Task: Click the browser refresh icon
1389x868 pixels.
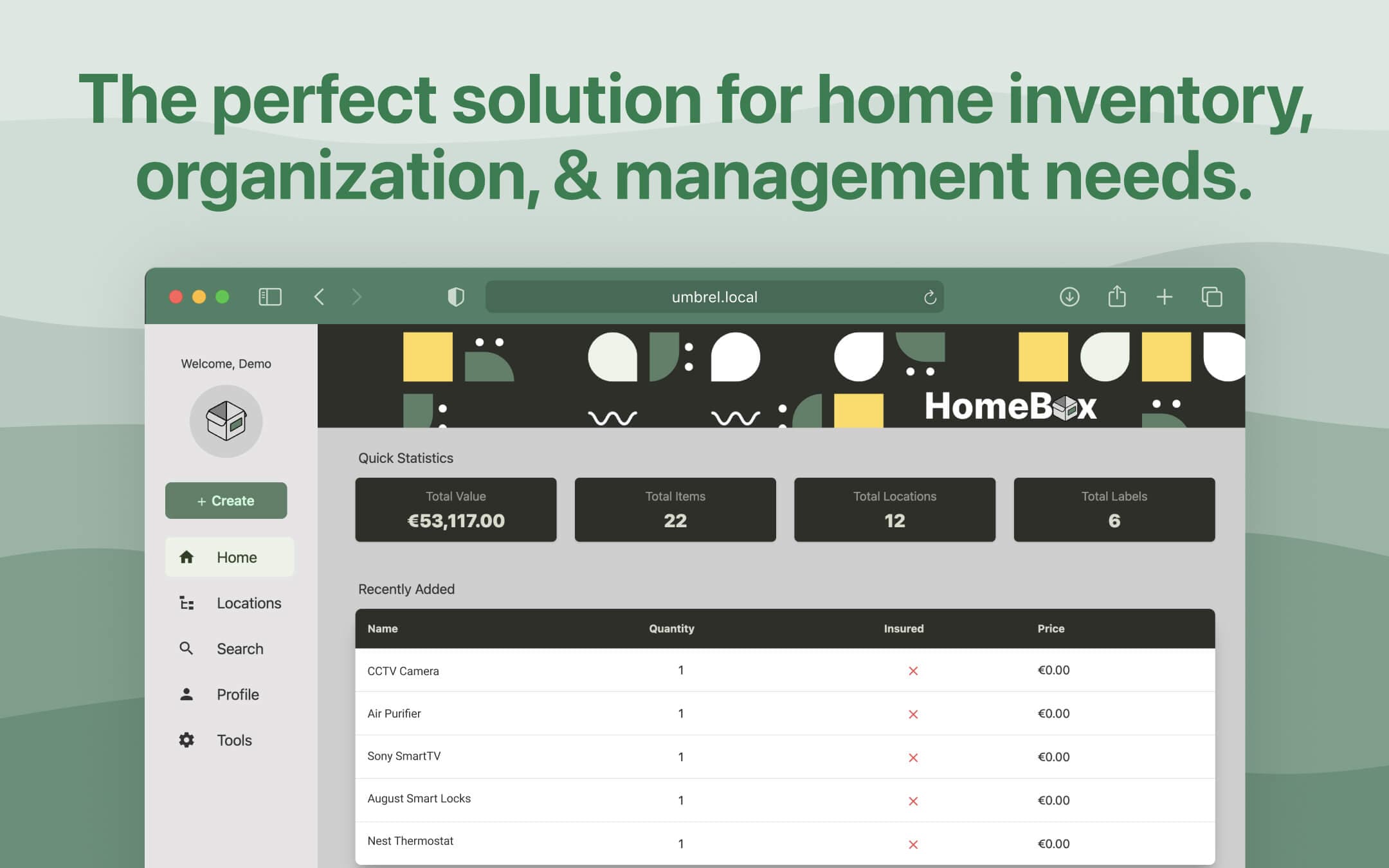Action: point(928,296)
